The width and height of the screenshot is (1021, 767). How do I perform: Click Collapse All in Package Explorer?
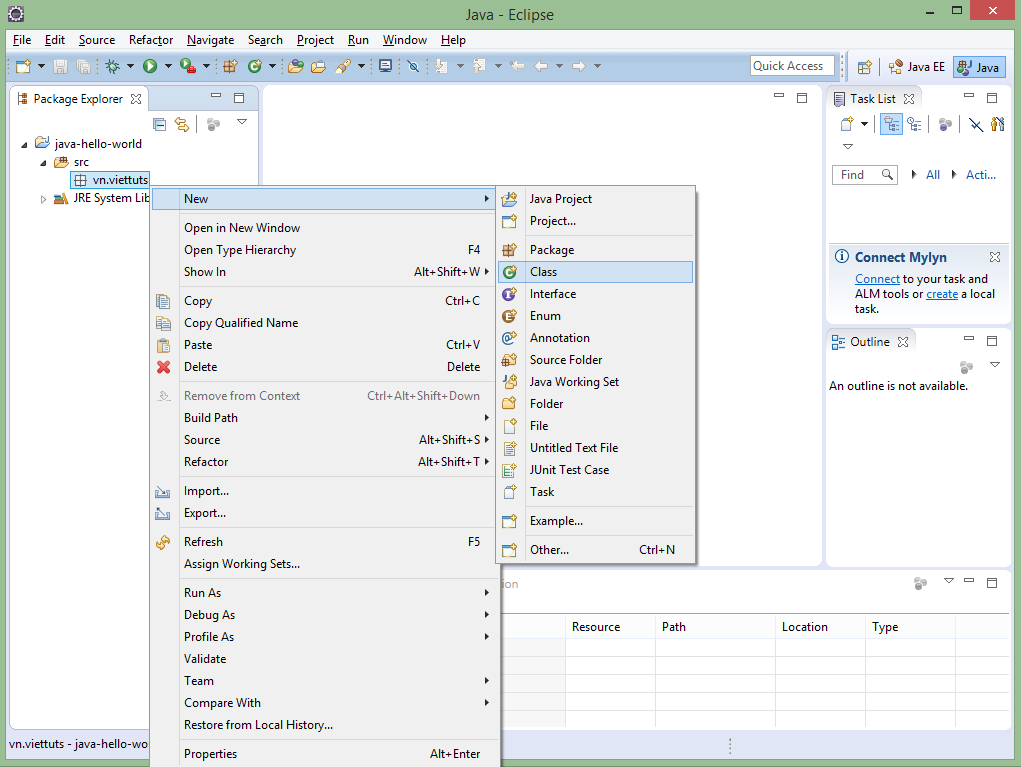(x=160, y=124)
